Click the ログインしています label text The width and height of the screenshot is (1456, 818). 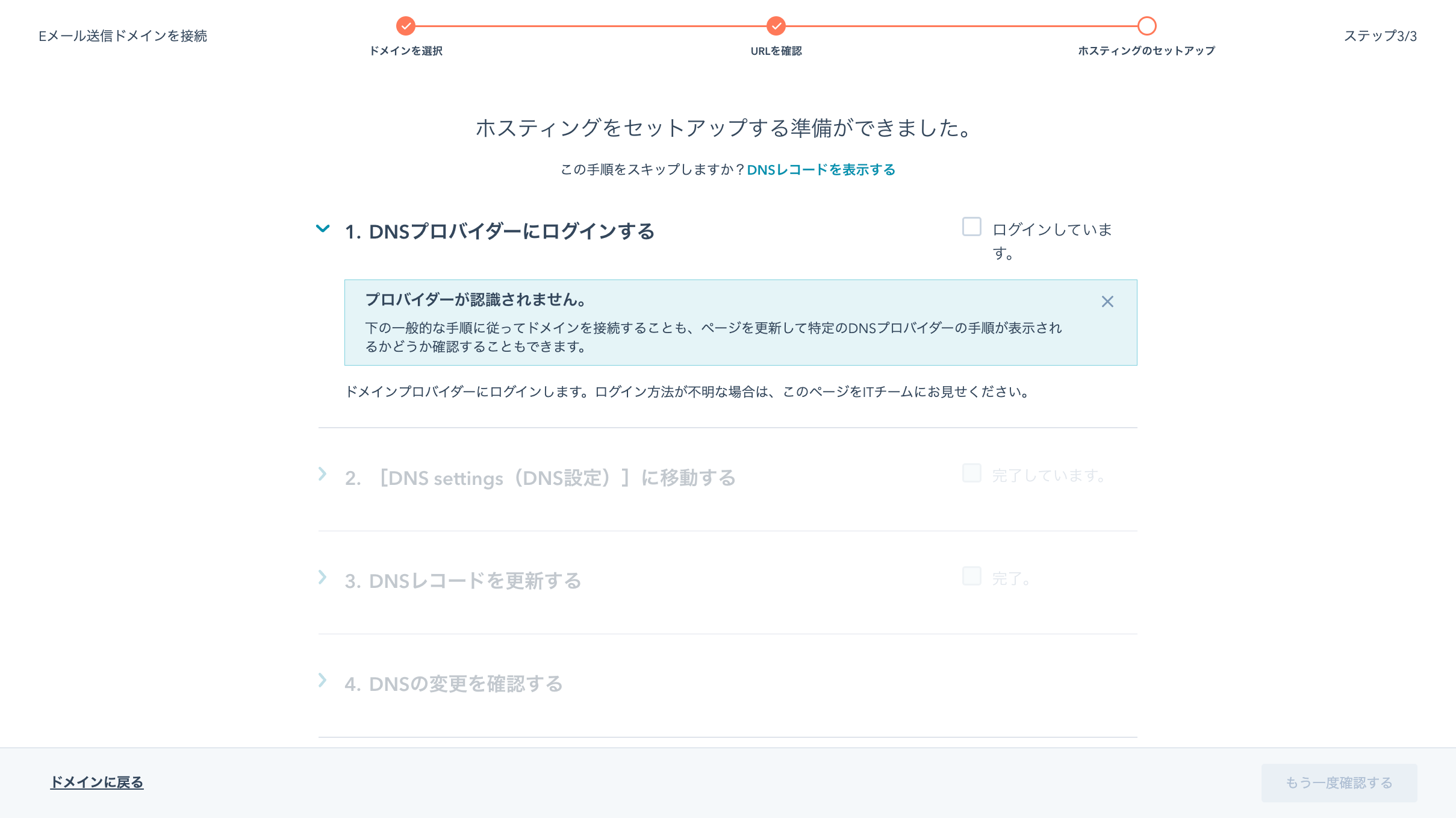point(1052,241)
